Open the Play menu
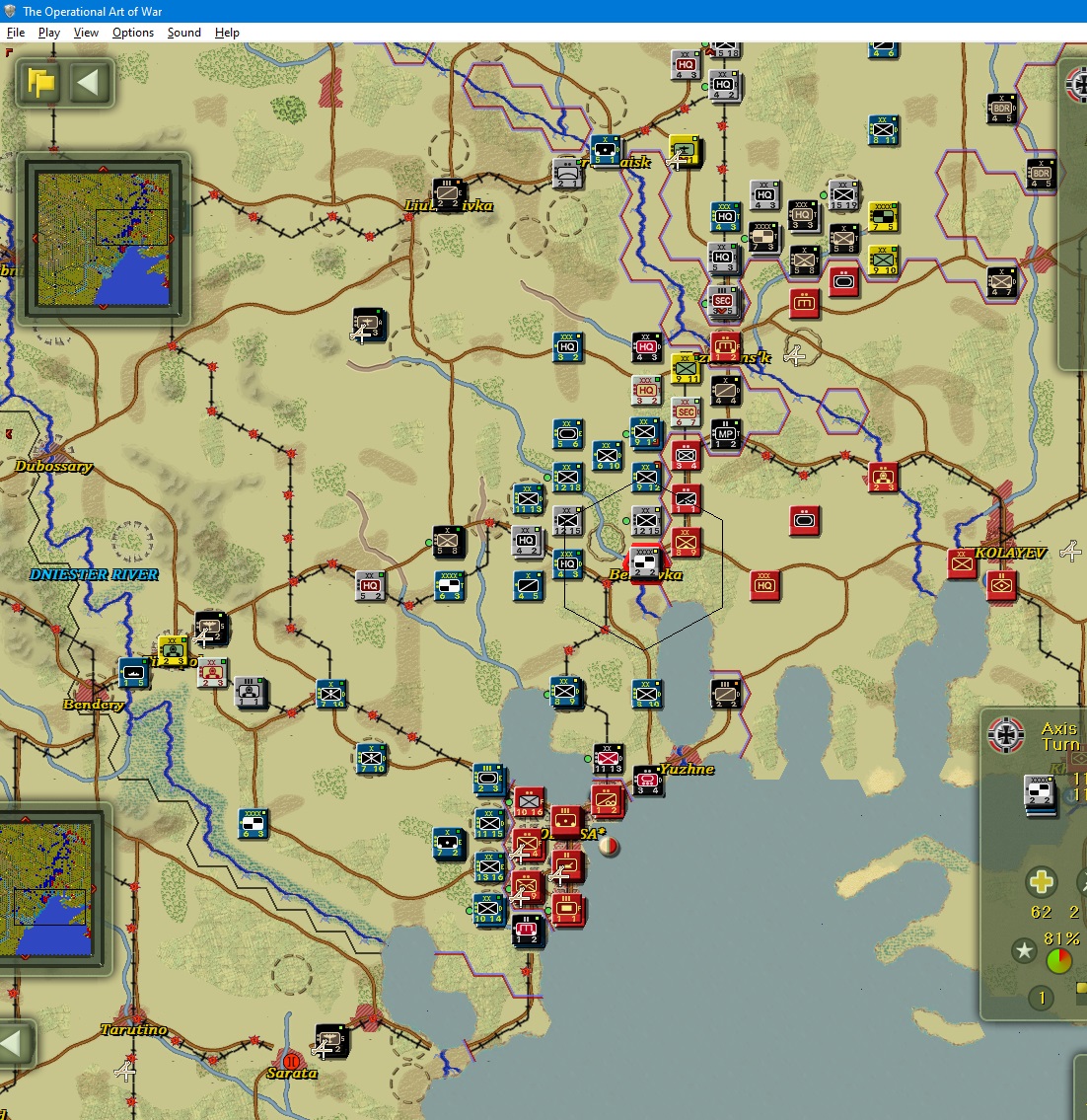Screen dimensions: 1087x1120 click(x=48, y=33)
